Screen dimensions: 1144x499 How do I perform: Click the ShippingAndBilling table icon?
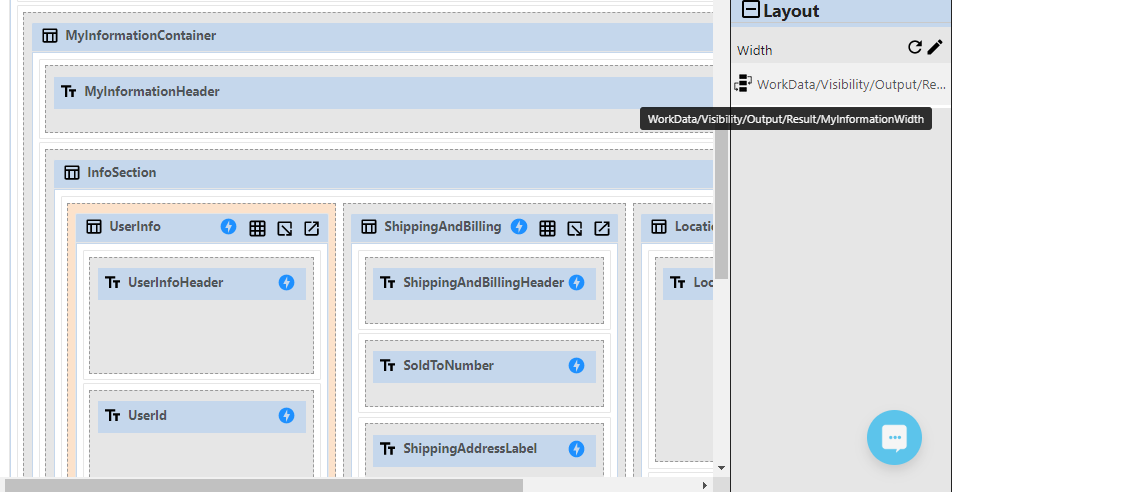pos(368,227)
